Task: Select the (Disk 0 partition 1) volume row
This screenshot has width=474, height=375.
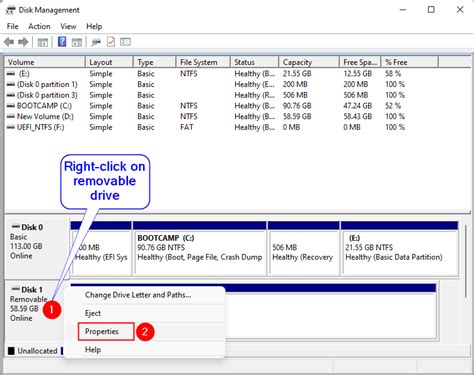Action: 221,84
